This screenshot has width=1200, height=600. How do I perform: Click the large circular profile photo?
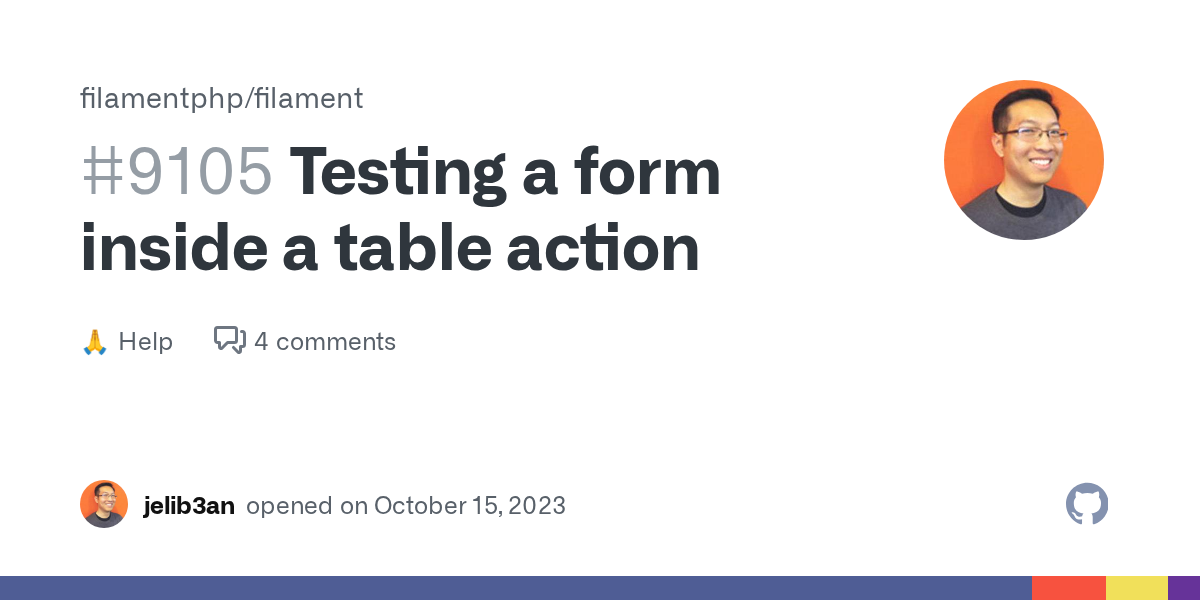pos(1023,160)
